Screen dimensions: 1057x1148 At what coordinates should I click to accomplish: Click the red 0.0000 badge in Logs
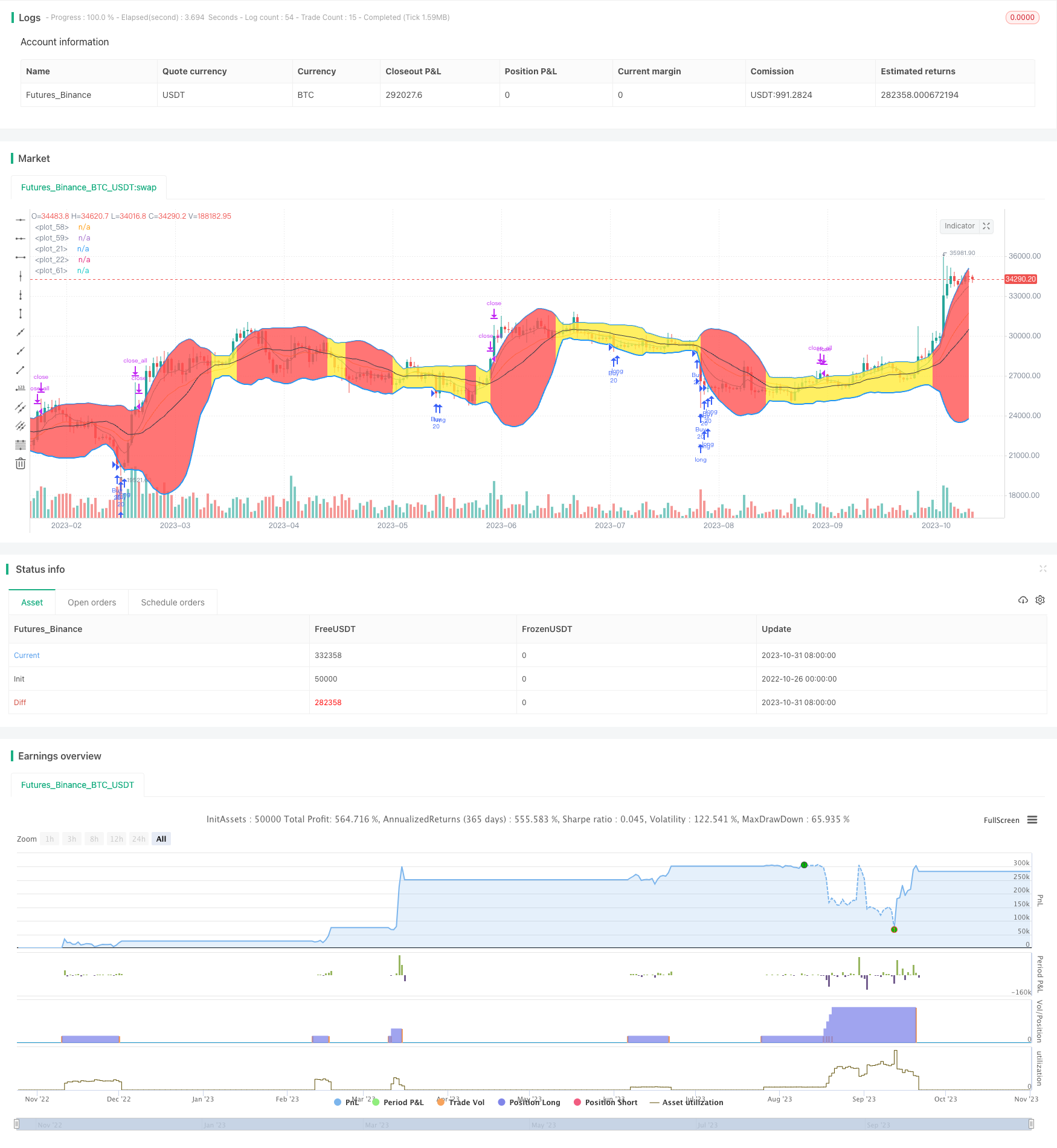click(1022, 18)
